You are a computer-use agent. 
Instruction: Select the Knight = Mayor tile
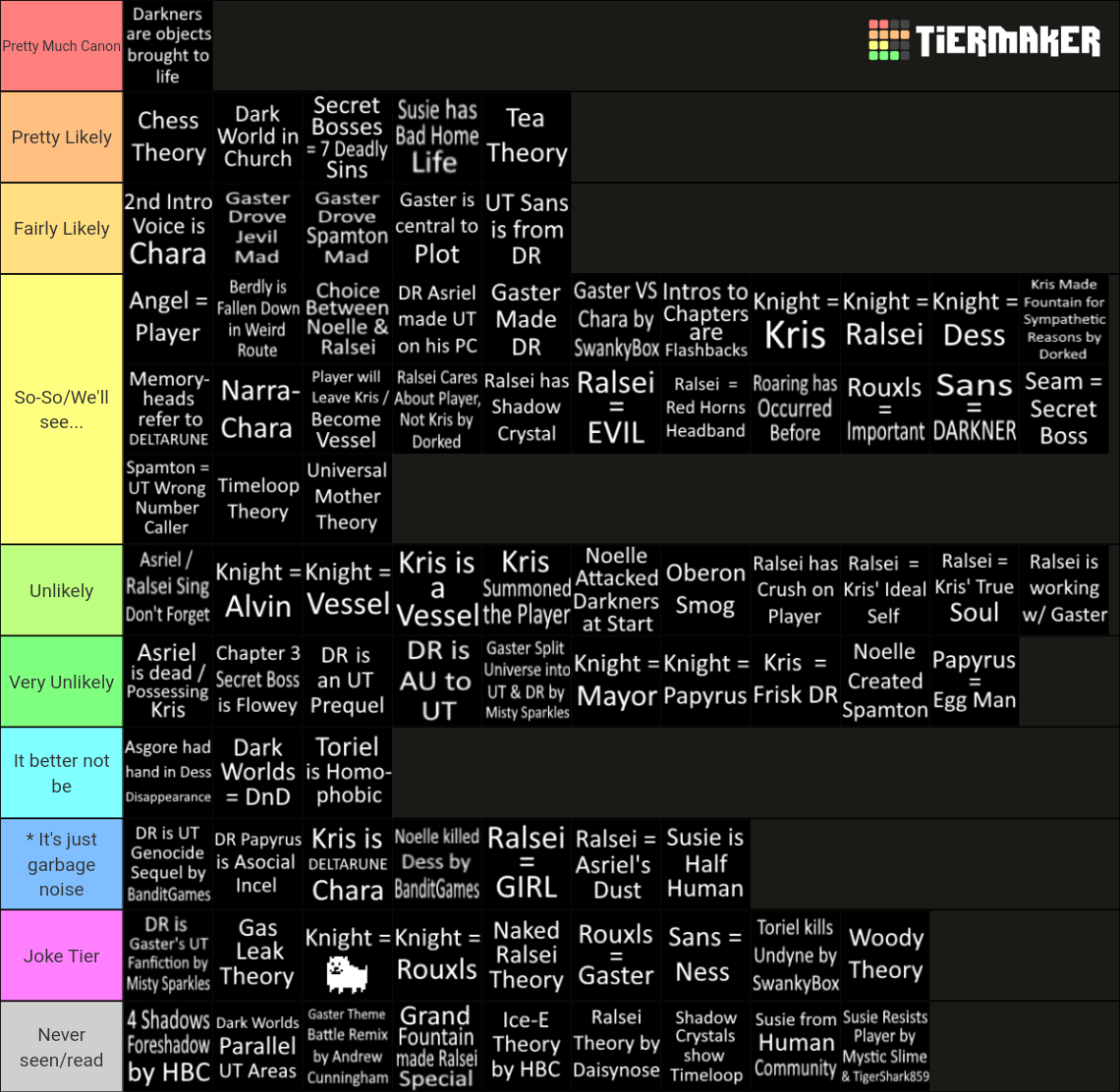click(x=616, y=682)
